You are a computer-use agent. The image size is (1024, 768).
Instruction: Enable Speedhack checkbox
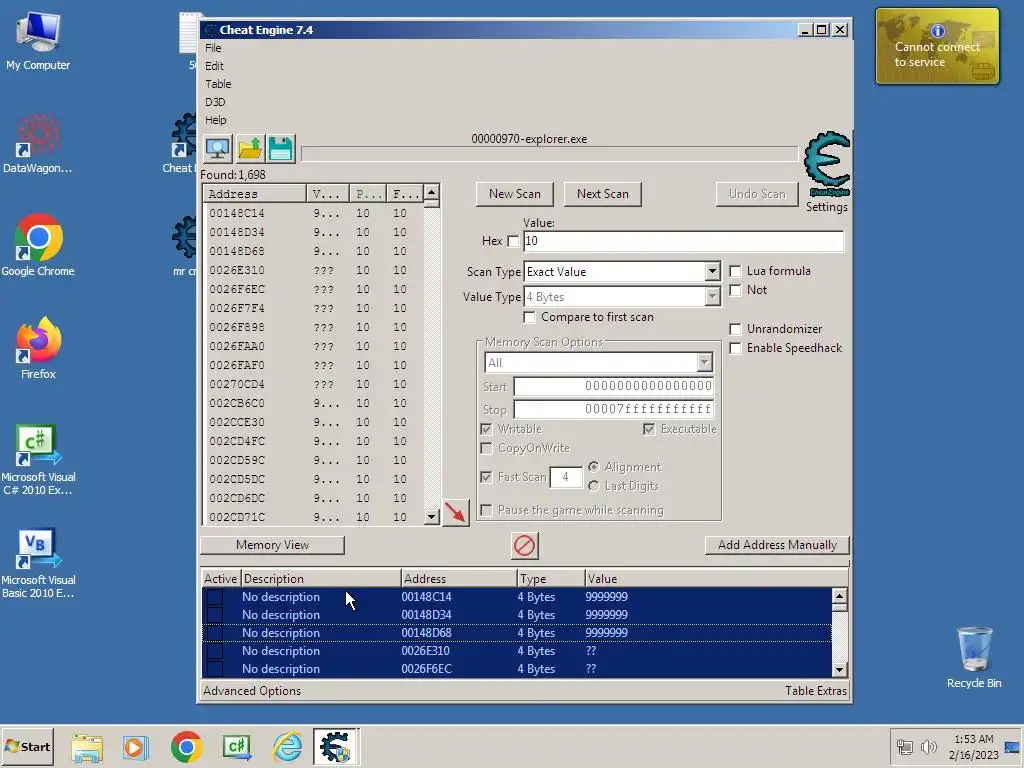click(x=735, y=348)
